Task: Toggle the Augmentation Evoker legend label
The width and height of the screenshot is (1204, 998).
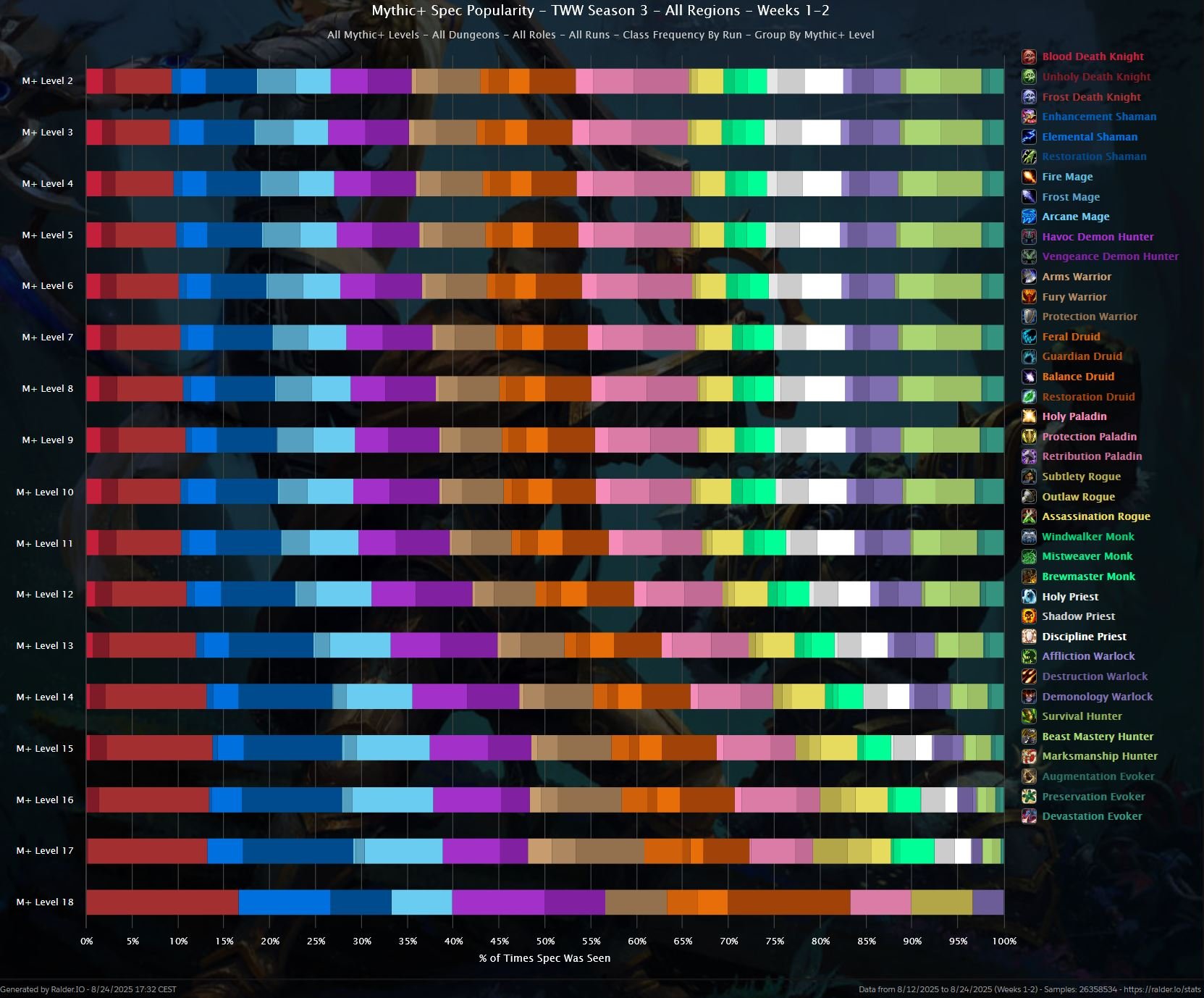Action: coord(1098,776)
